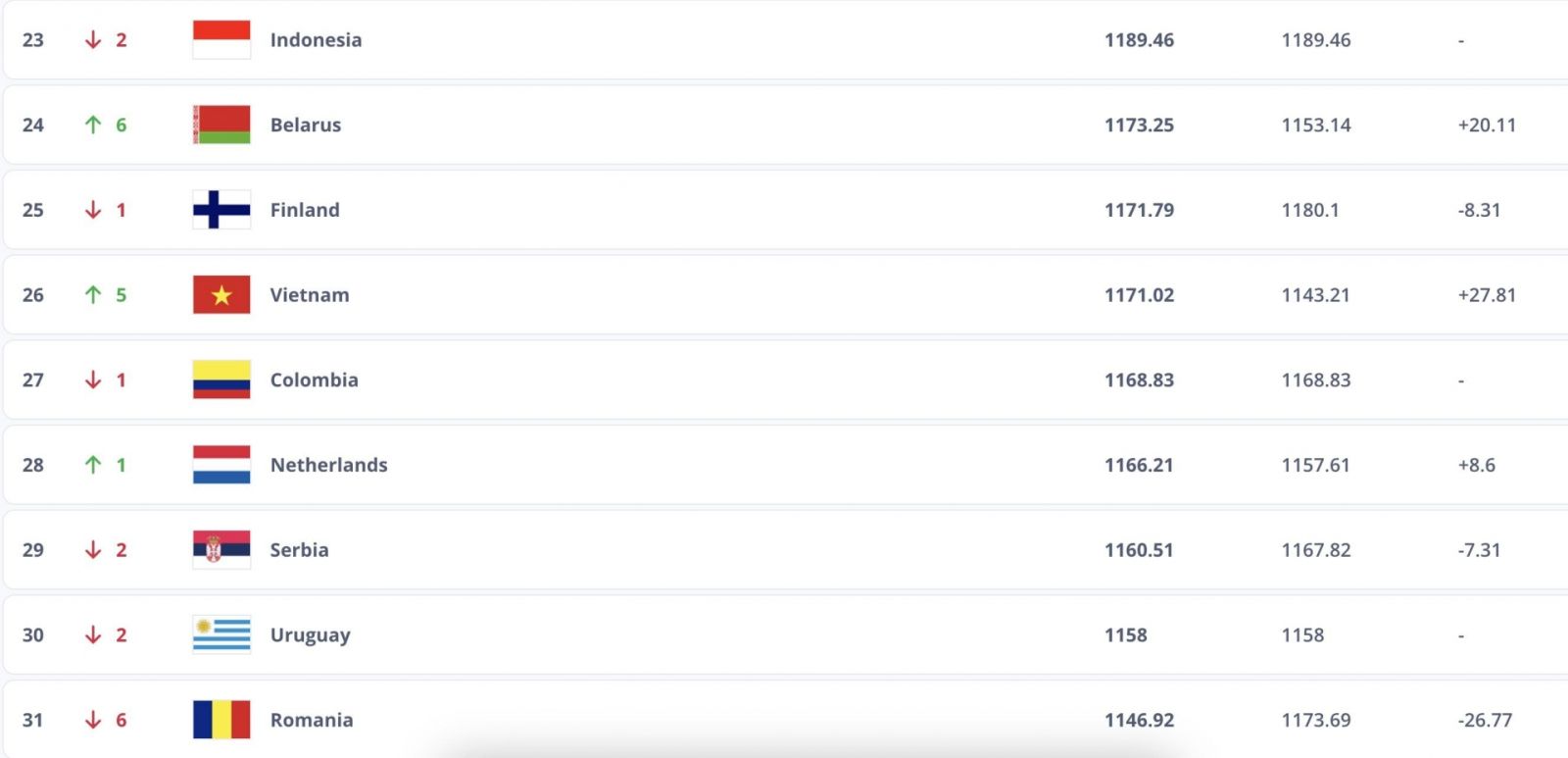Click the Colombia flag icon
The width and height of the screenshot is (1568, 758).
221,379
